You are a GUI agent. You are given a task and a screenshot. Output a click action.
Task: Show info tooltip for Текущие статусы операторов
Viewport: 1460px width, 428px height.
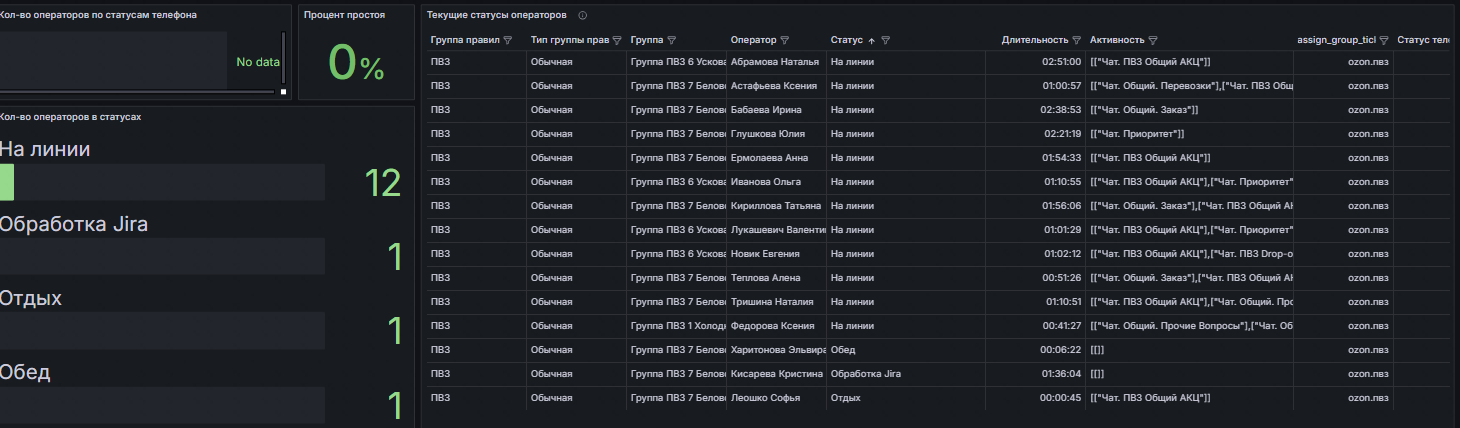point(582,16)
